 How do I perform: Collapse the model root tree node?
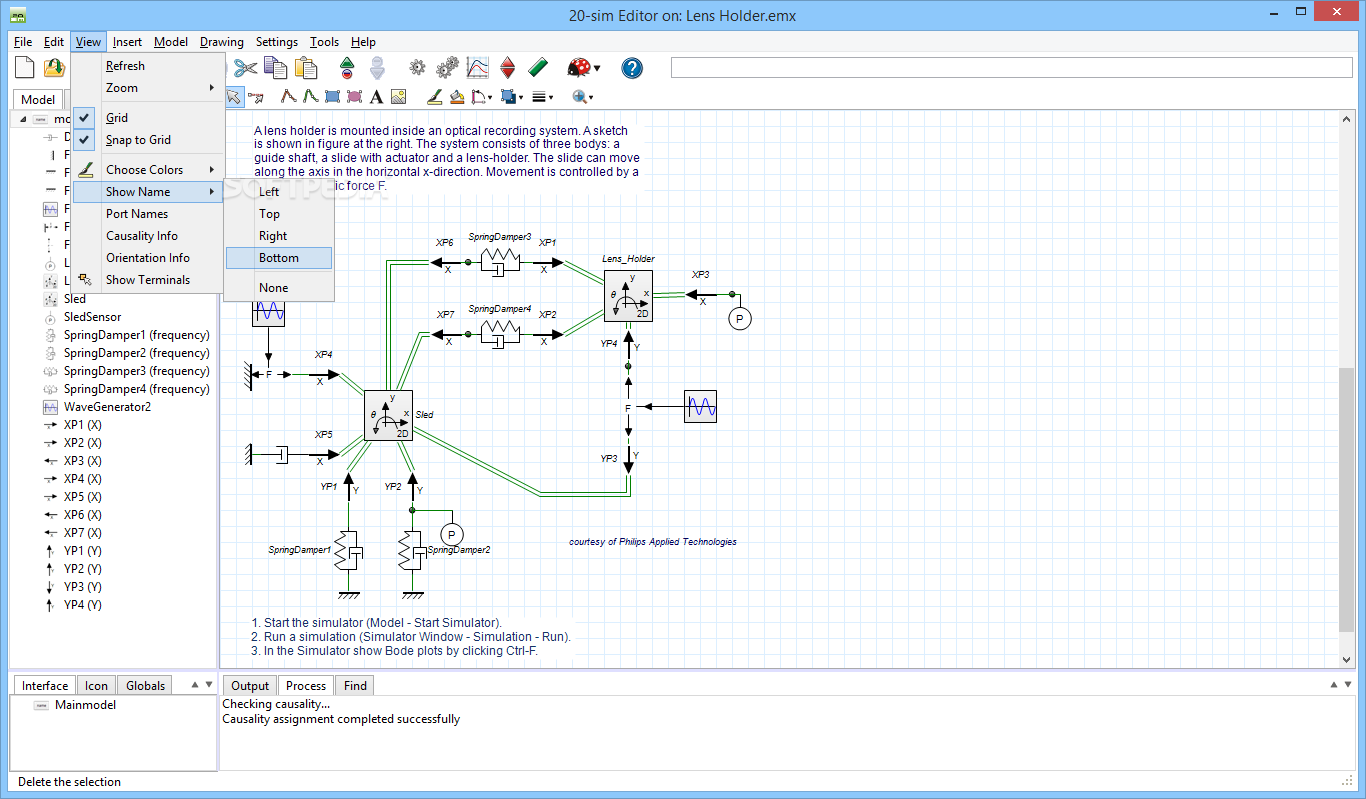coord(23,119)
